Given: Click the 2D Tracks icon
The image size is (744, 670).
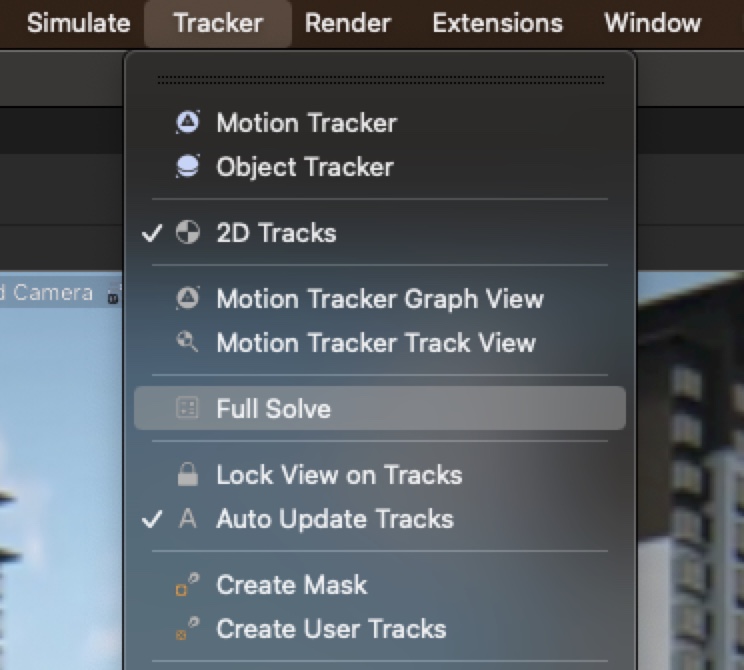Looking at the screenshot, I should [x=187, y=233].
